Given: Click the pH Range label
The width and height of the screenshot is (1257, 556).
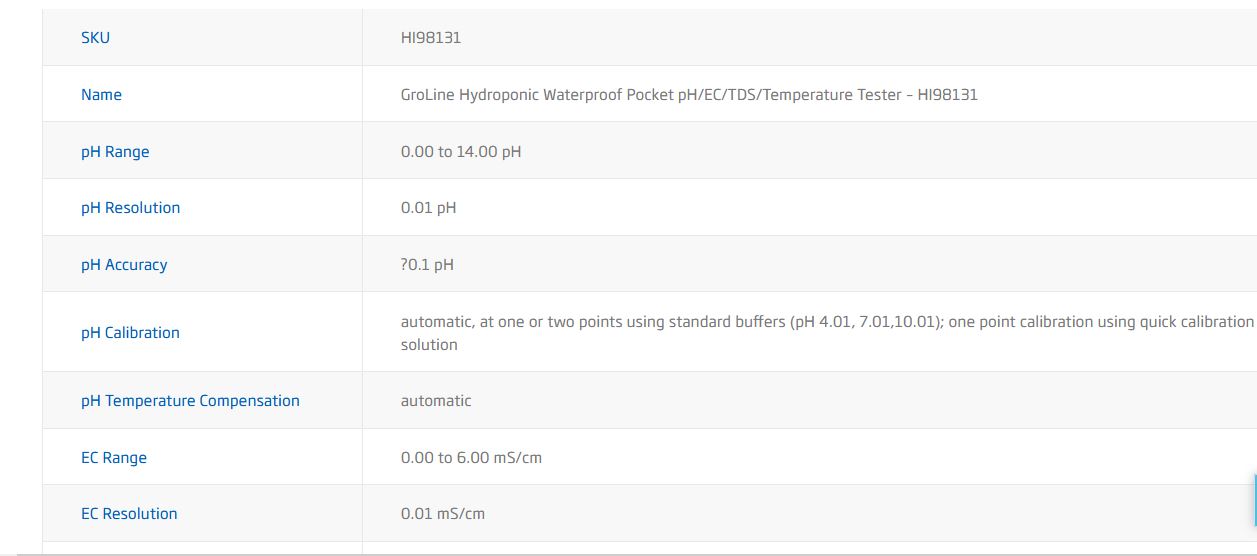Looking at the screenshot, I should coord(115,152).
